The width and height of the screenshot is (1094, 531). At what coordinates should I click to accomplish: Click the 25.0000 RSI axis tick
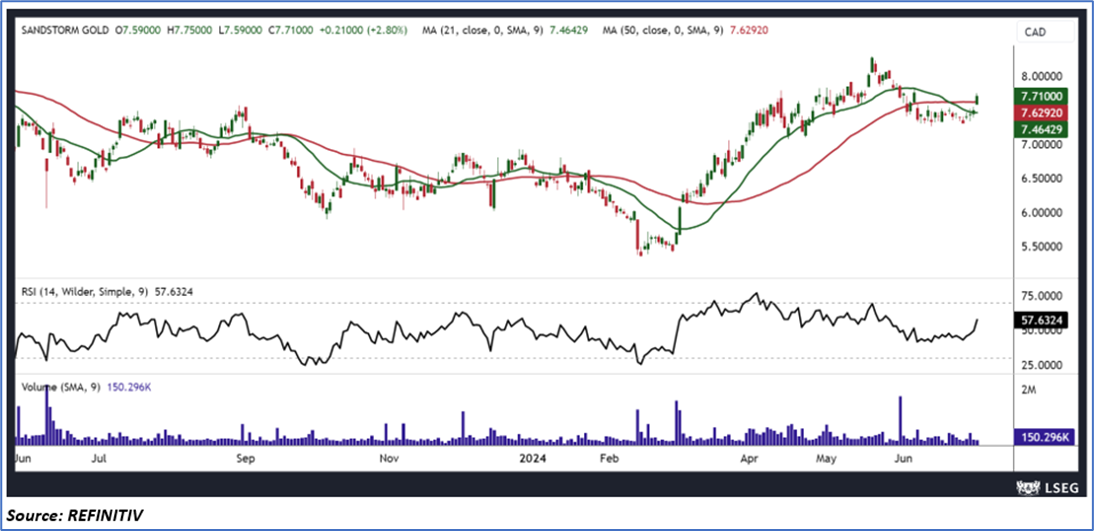click(1042, 365)
